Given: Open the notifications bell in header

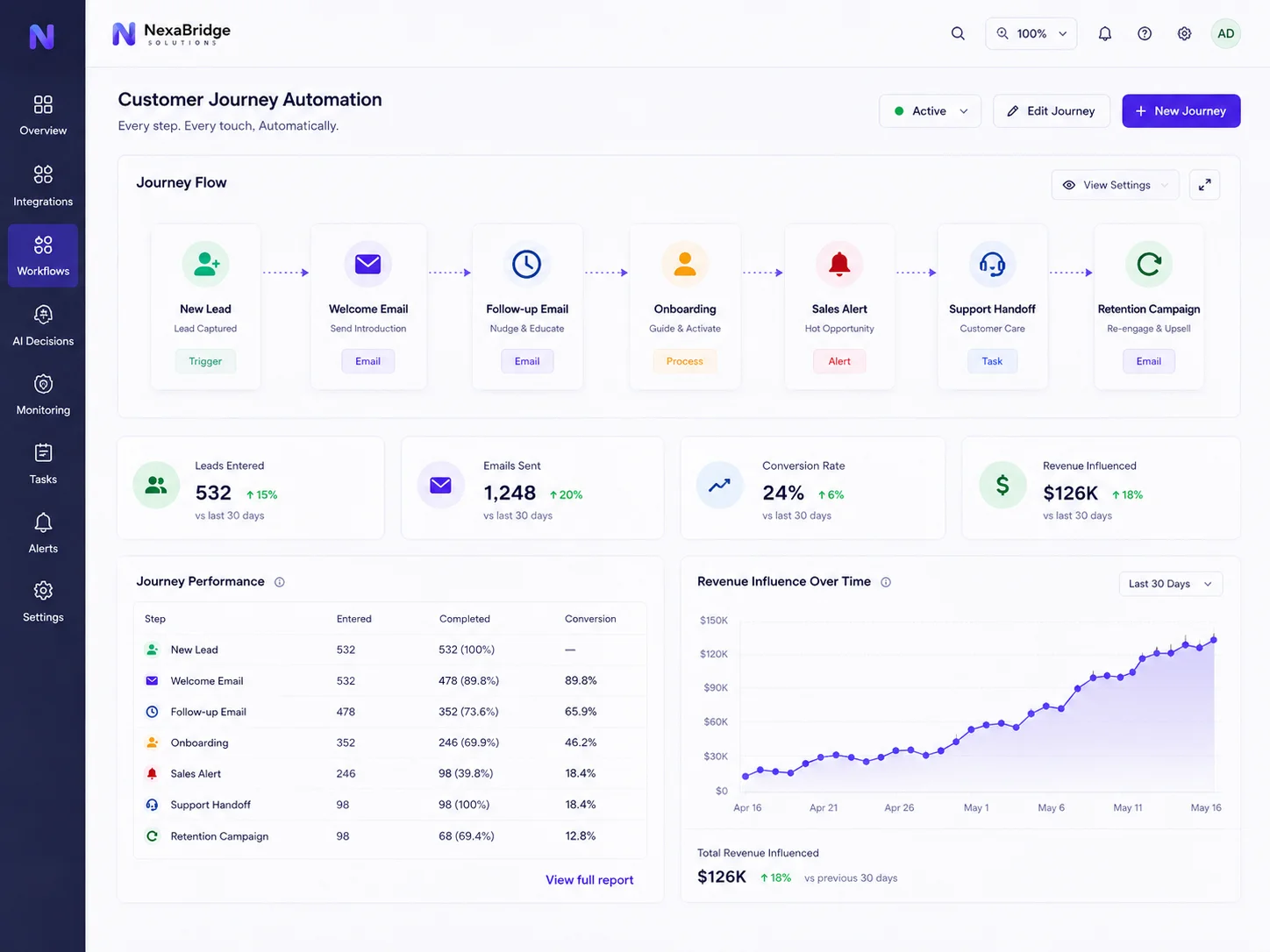Looking at the screenshot, I should point(1105,33).
